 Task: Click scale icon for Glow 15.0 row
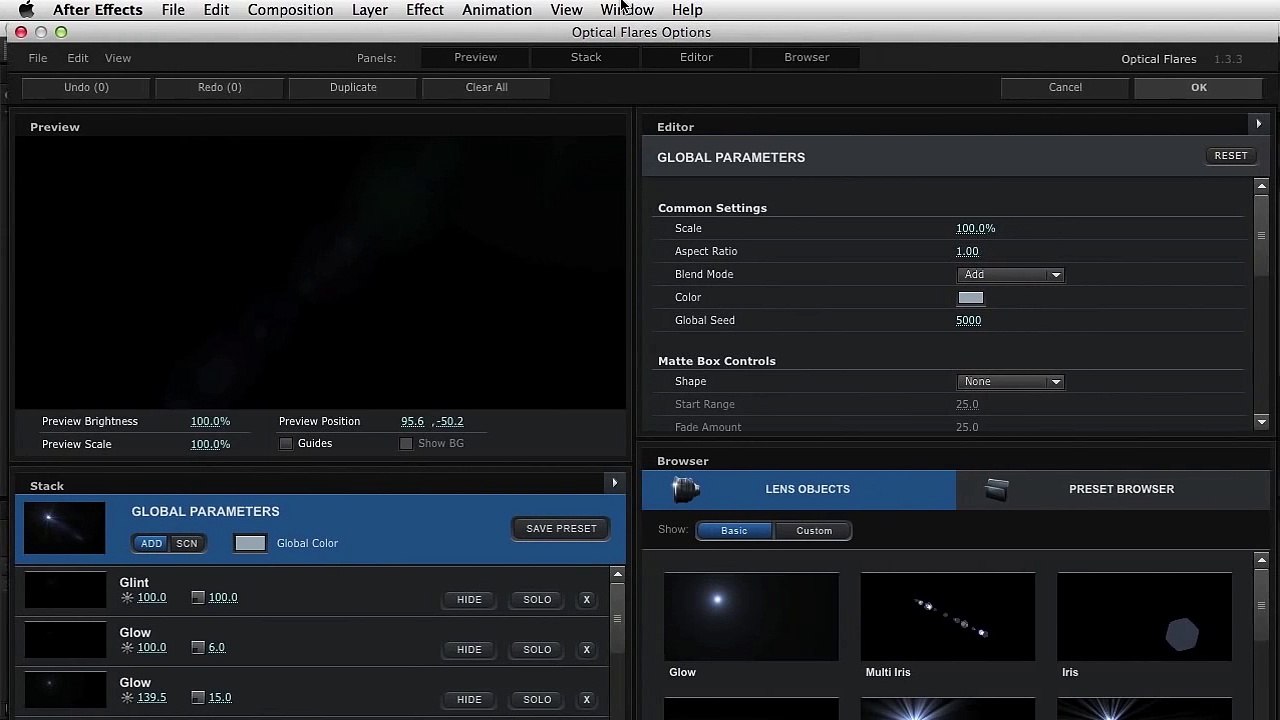(198, 698)
